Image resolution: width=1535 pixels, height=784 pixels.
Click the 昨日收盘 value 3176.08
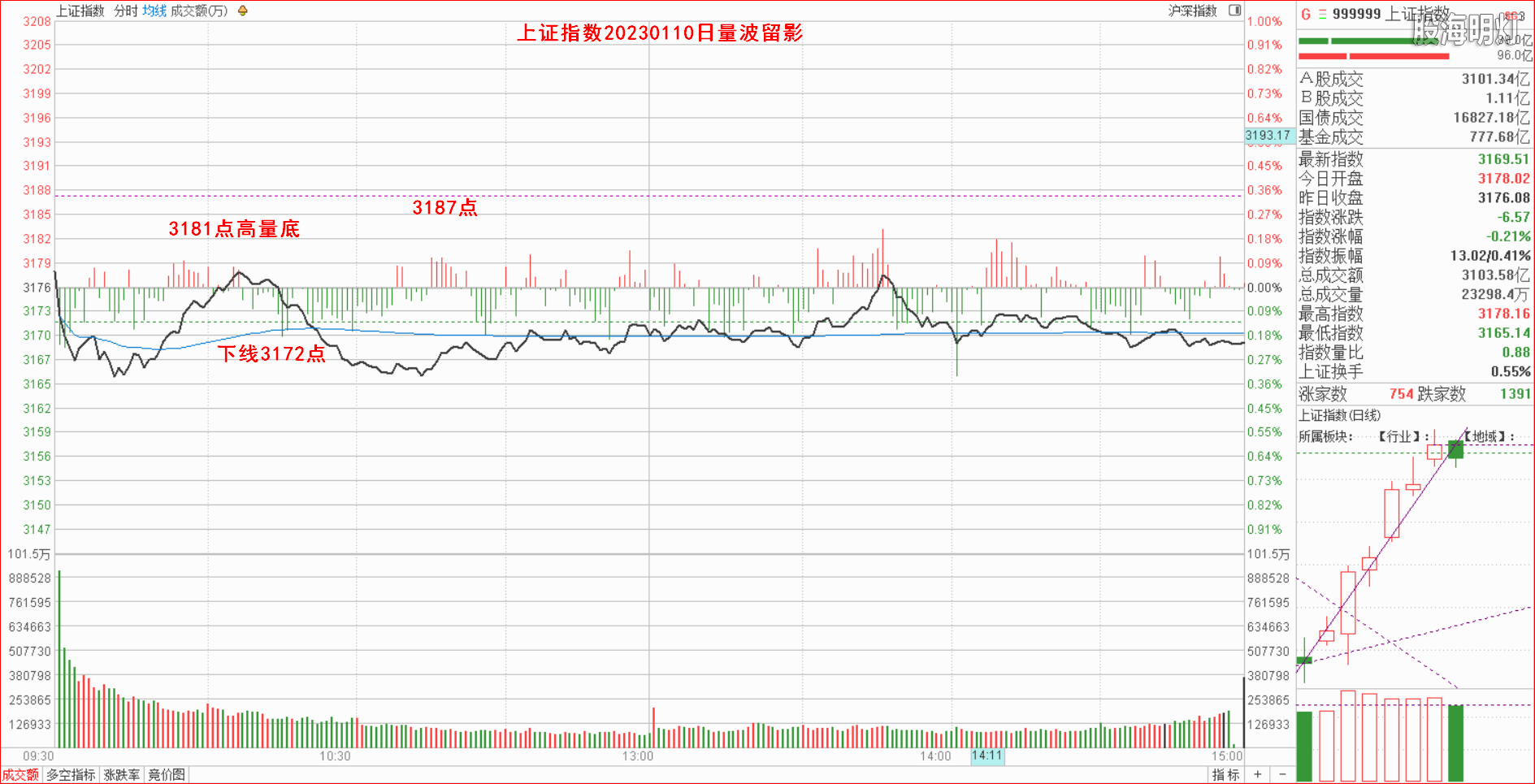(x=1503, y=198)
